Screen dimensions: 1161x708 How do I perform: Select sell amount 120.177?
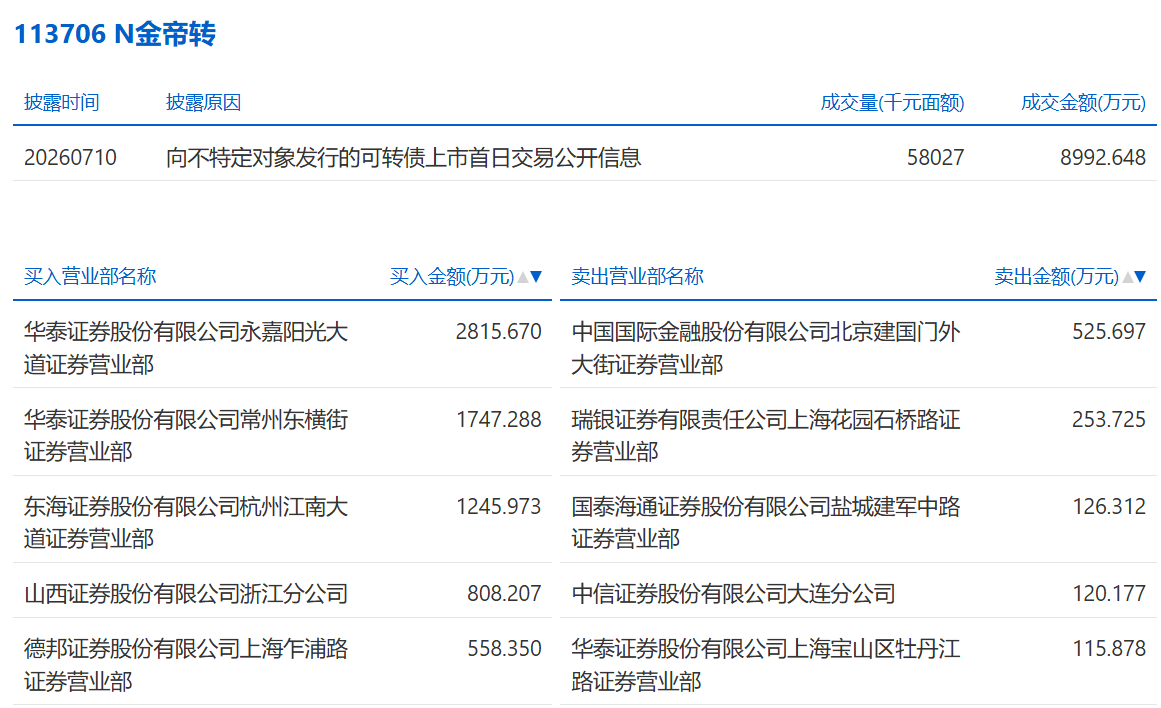[1109, 593]
